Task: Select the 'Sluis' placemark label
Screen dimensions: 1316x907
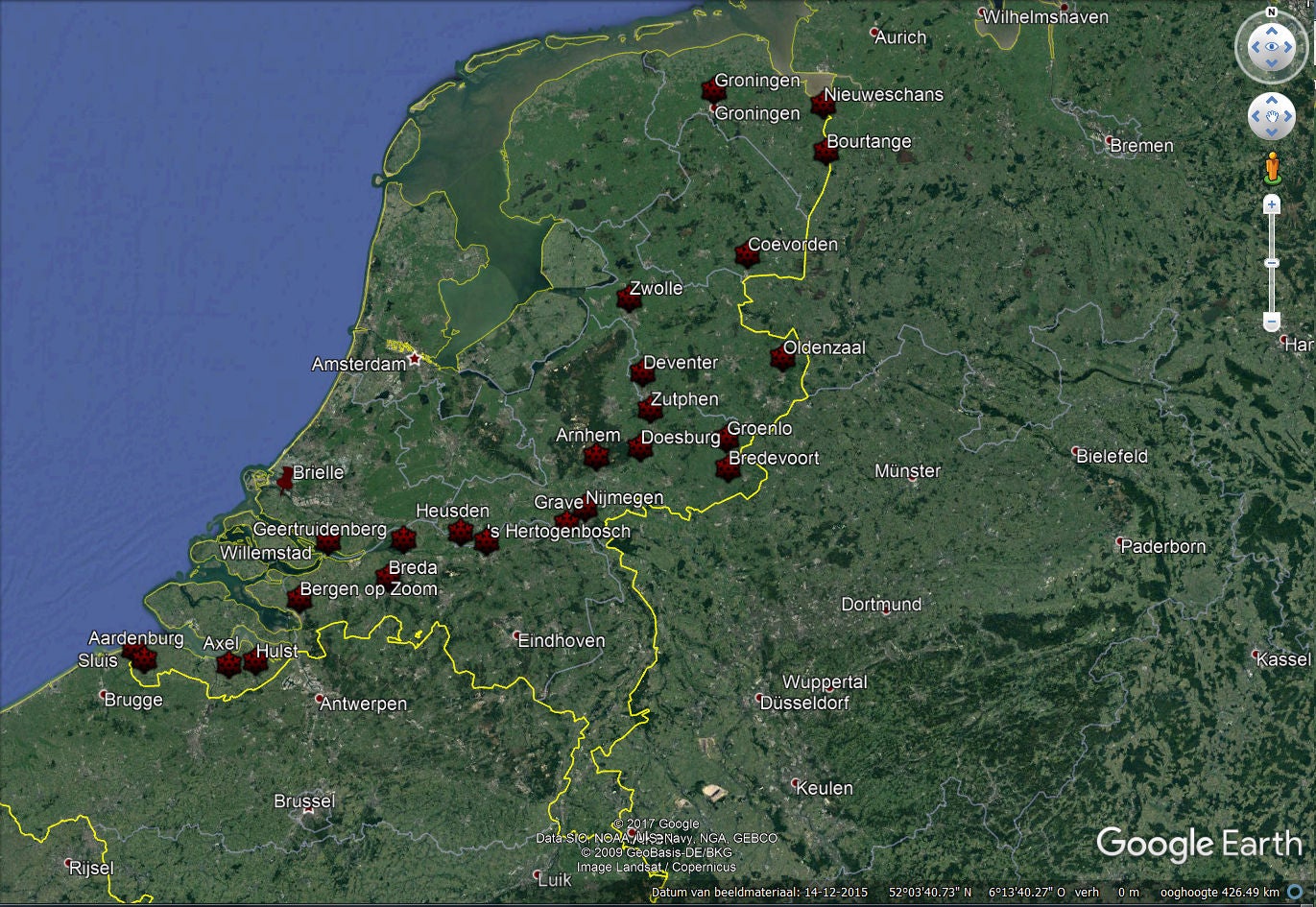Action: (x=98, y=660)
